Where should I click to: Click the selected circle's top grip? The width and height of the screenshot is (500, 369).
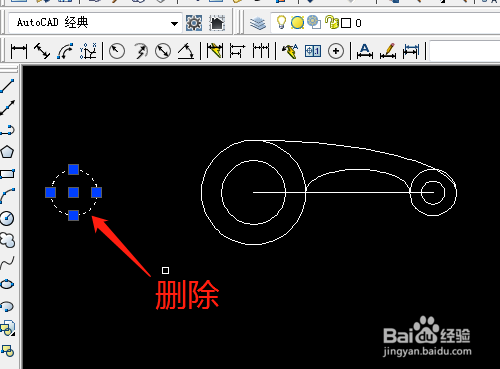pyautogui.click(x=73, y=169)
